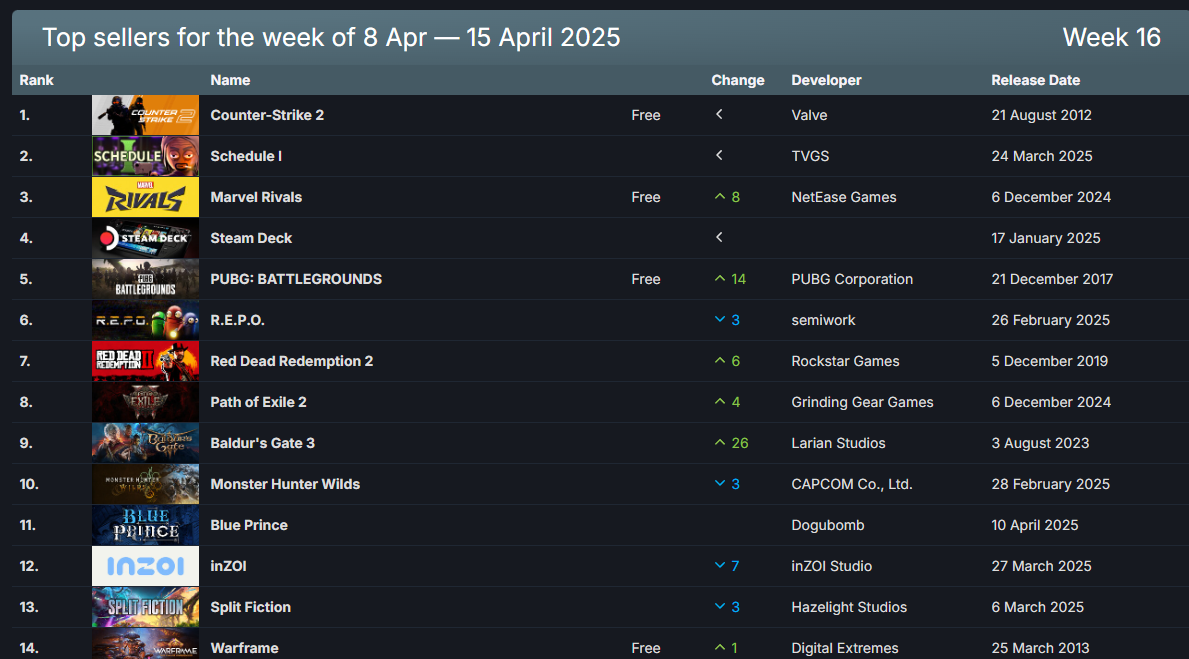This screenshot has width=1189, height=659.
Task: Click the top sellers week title text
Action: click(x=331, y=37)
